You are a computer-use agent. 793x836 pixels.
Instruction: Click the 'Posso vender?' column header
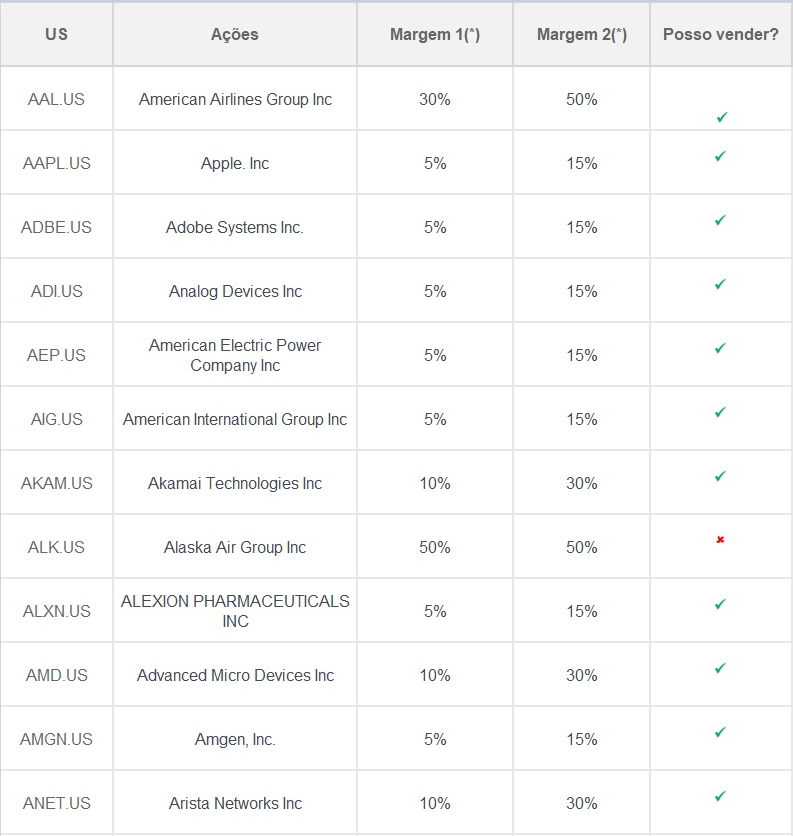pyautogui.click(x=720, y=34)
